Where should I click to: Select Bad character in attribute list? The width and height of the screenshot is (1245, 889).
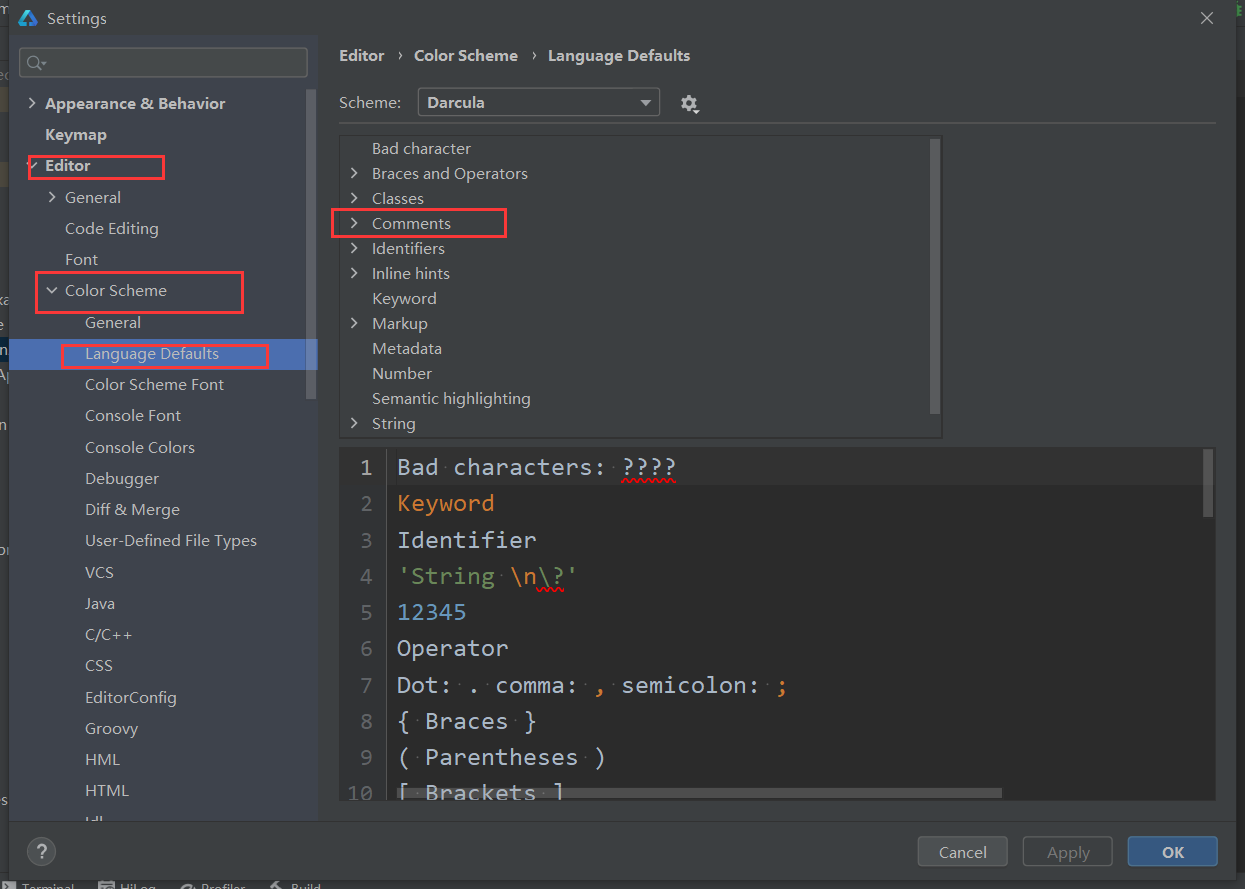(x=421, y=148)
